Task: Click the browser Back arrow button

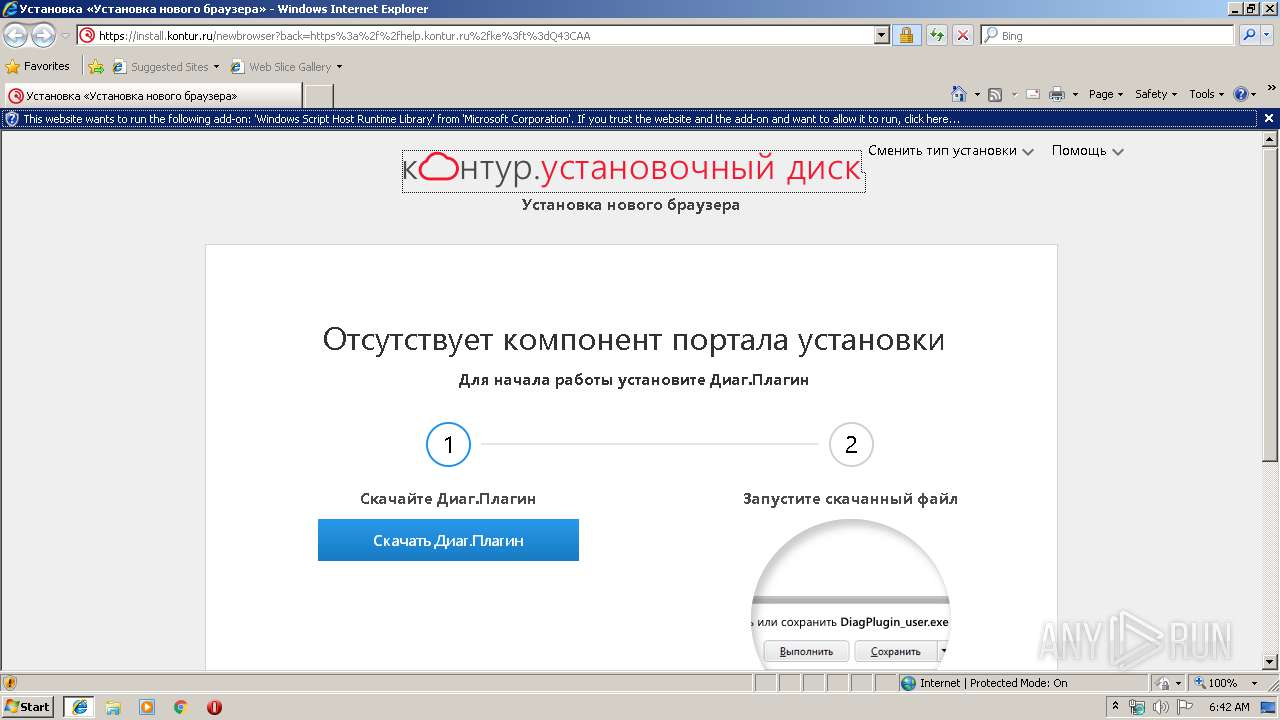Action: coord(16,36)
